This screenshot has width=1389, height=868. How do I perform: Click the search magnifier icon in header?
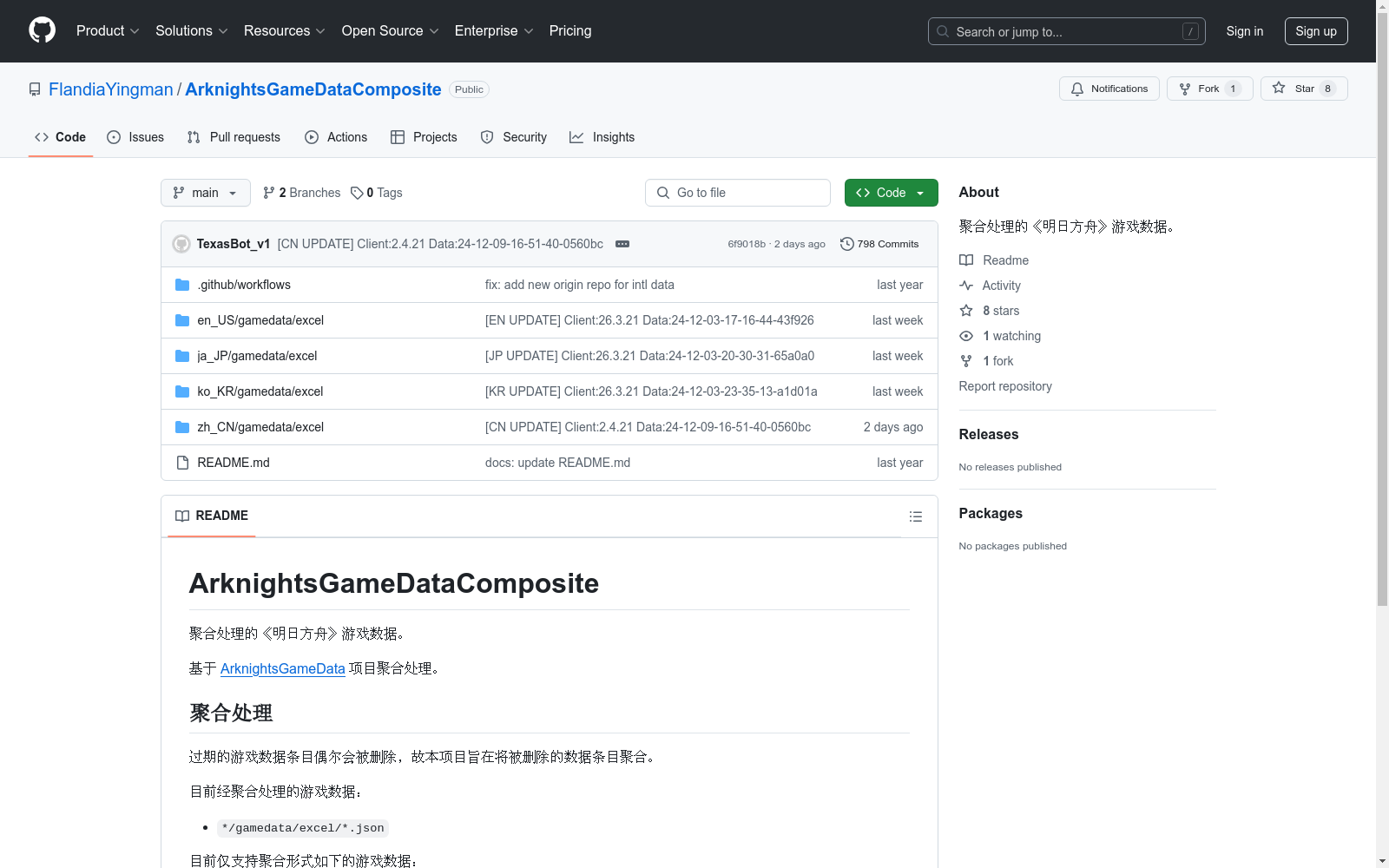click(x=943, y=31)
